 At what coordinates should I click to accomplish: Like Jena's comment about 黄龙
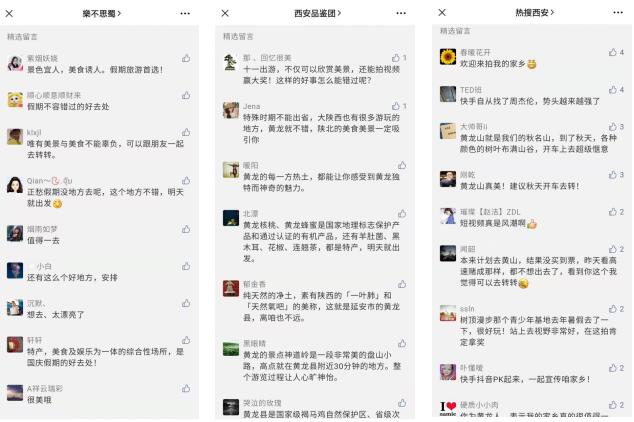click(x=396, y=106)
